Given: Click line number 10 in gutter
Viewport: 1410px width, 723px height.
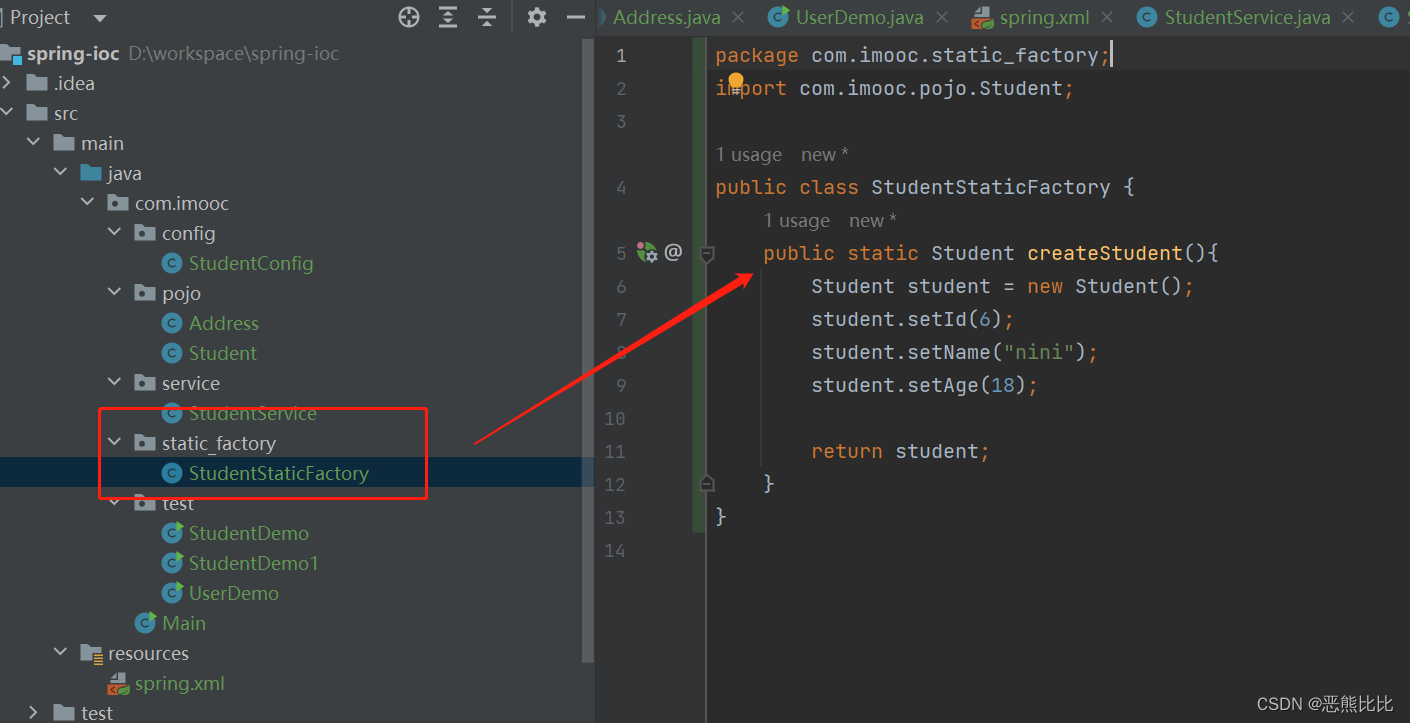Looking at the screenshot, I should pyautogui.click(x=615, y=418).
